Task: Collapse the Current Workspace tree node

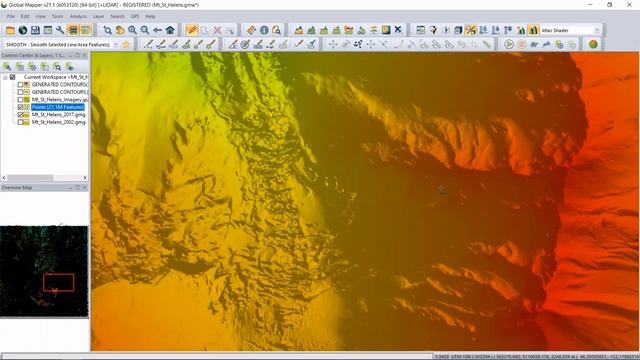Action: (x=5, y=77)
